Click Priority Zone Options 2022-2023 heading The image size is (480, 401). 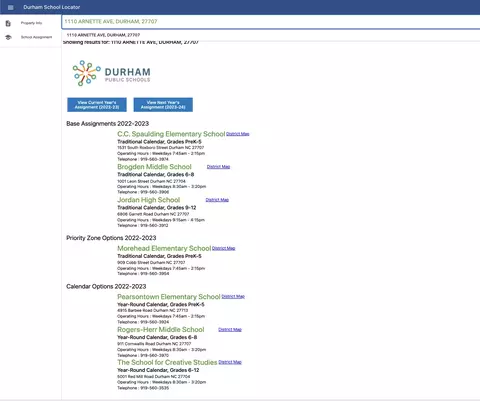pos(111,238)
